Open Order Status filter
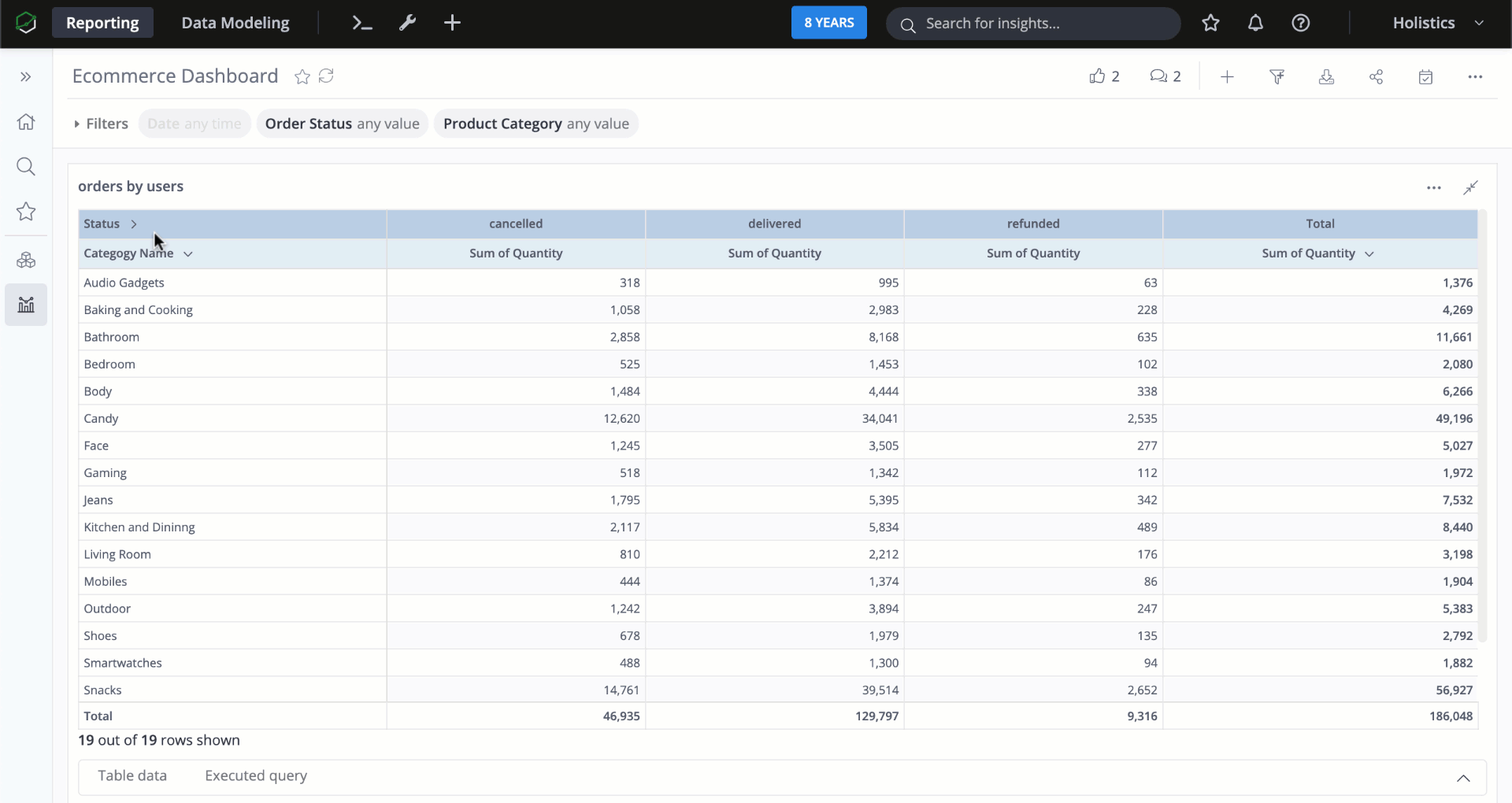This screenshot has width=1512, height=803. (x=342, y=124)
